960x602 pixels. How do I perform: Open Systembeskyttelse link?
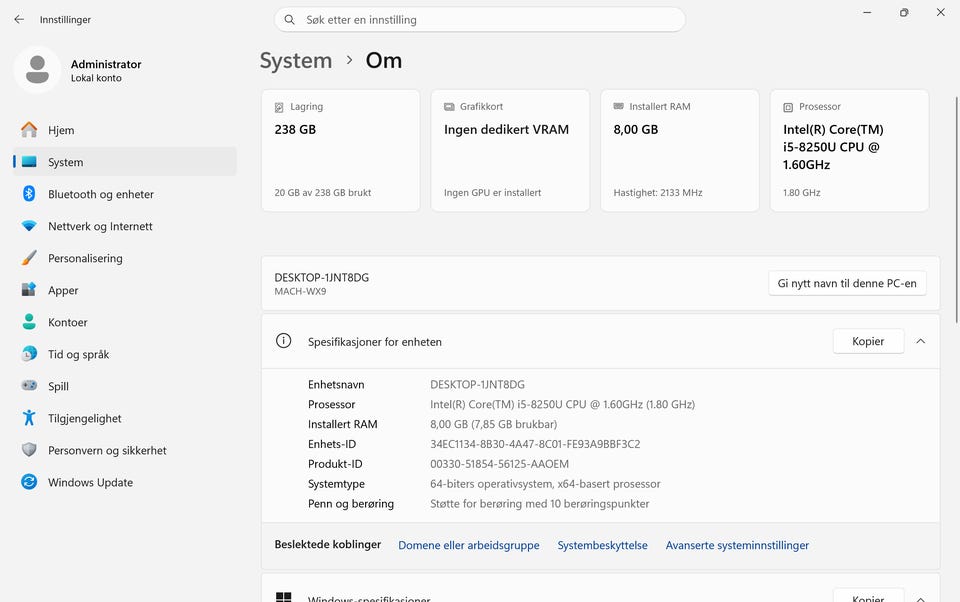(602, 545)
